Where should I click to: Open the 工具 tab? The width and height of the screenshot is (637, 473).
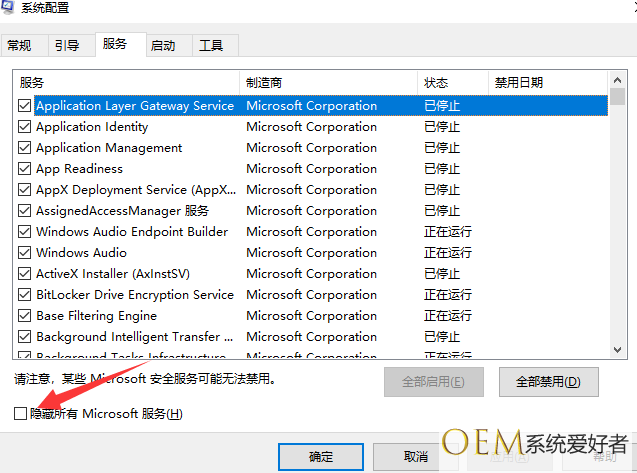tap(211, 45)
